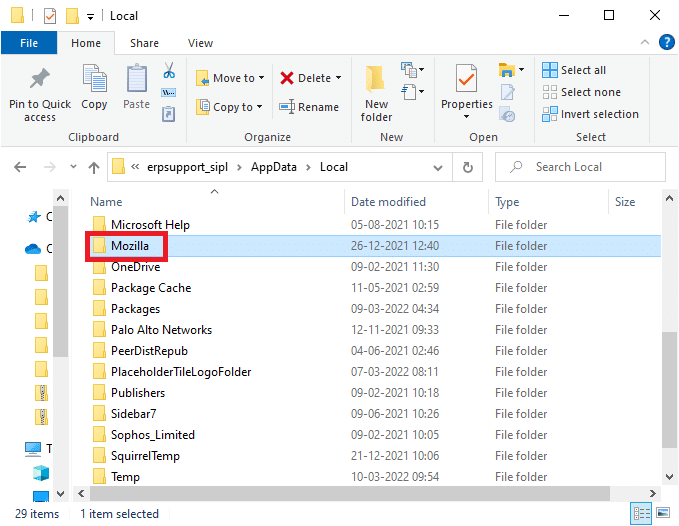The height and width of the screenshot is (526, 679).
Task: Select the Palo Alto Networks folder
Action: pyautogui.click(x=161, y=330)
